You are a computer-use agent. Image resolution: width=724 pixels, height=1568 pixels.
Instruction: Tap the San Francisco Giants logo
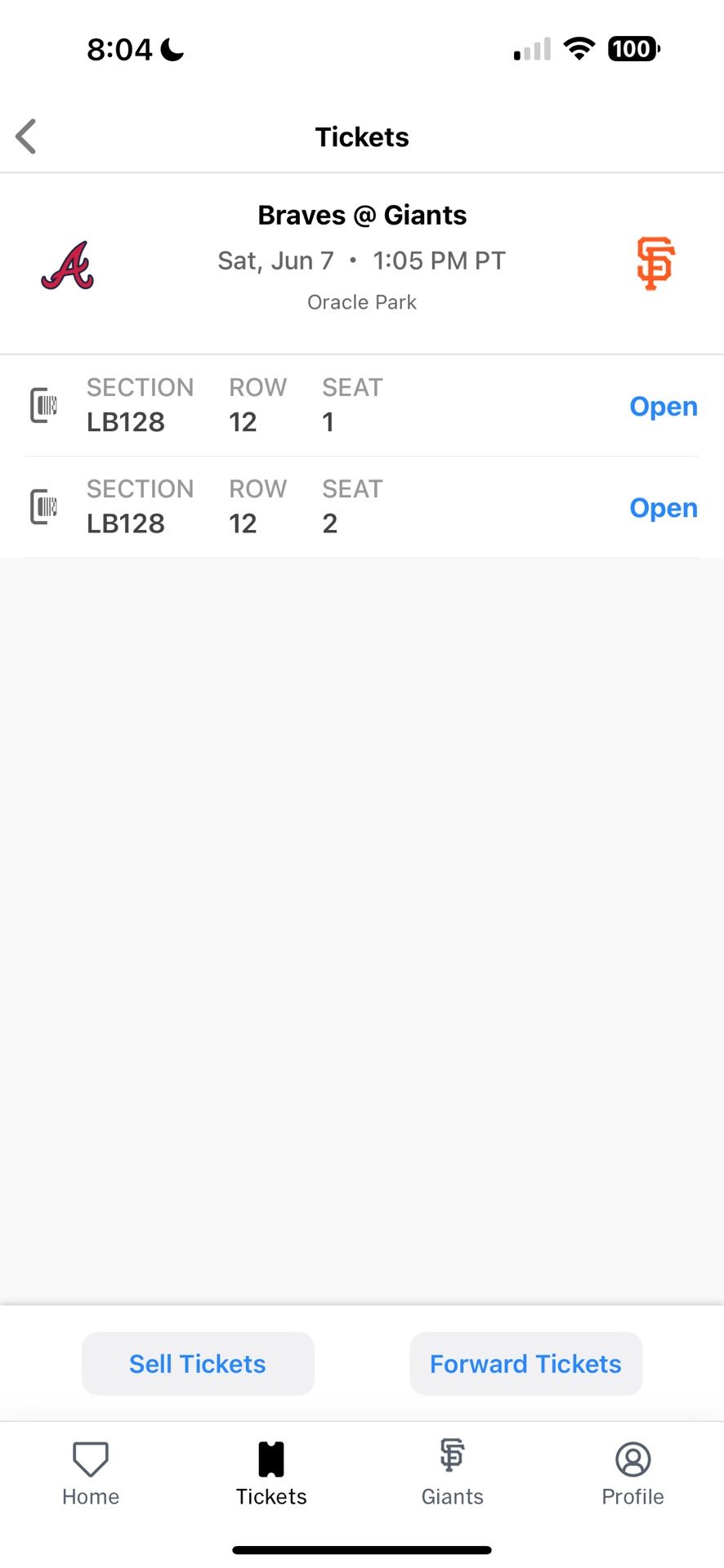coord(655,264)
